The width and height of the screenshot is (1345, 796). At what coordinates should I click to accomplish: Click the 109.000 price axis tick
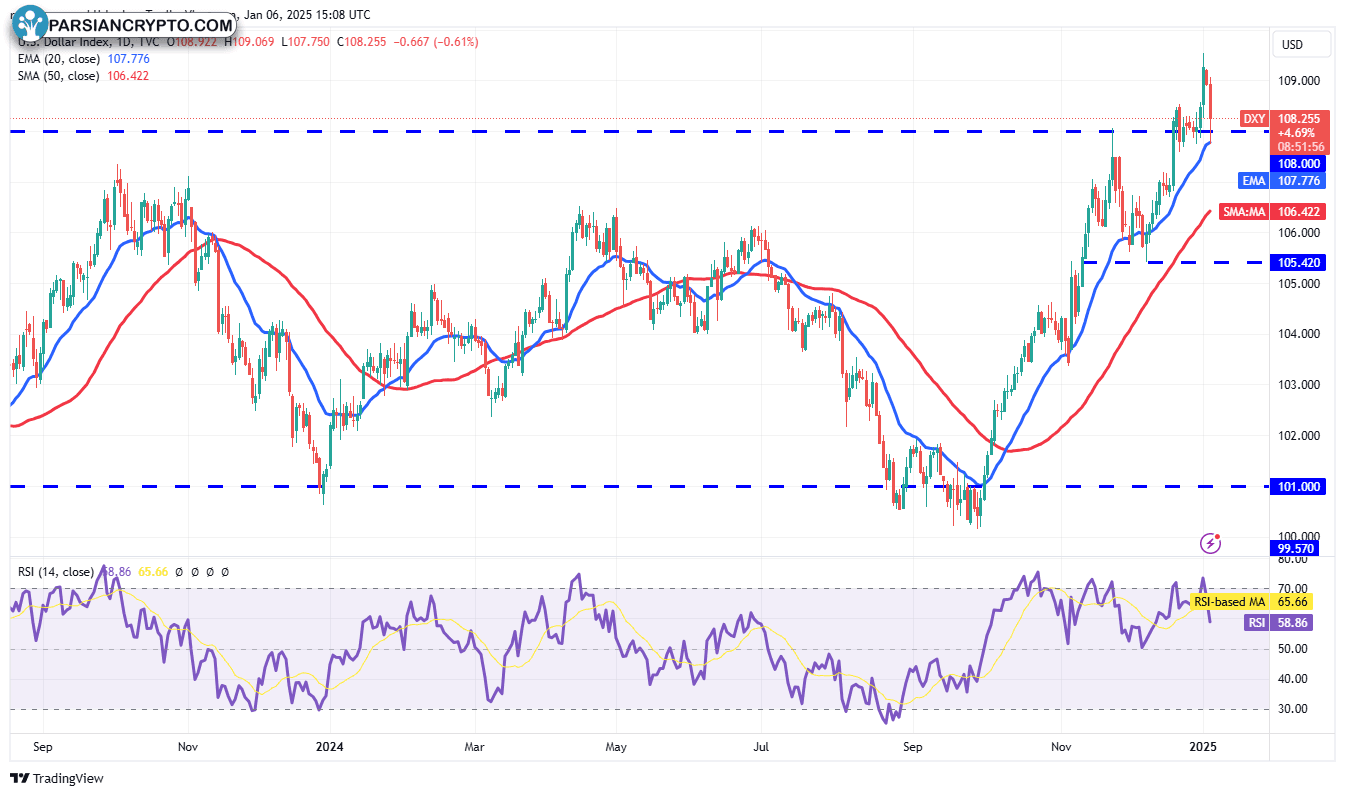pyautogui.click(x=1299, y=81)
